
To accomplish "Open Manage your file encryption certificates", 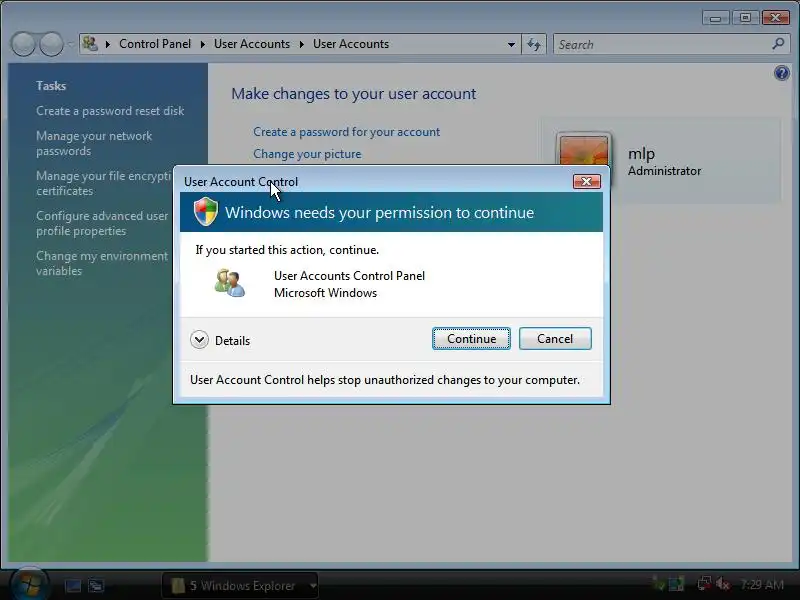I will tap(104, 183).
